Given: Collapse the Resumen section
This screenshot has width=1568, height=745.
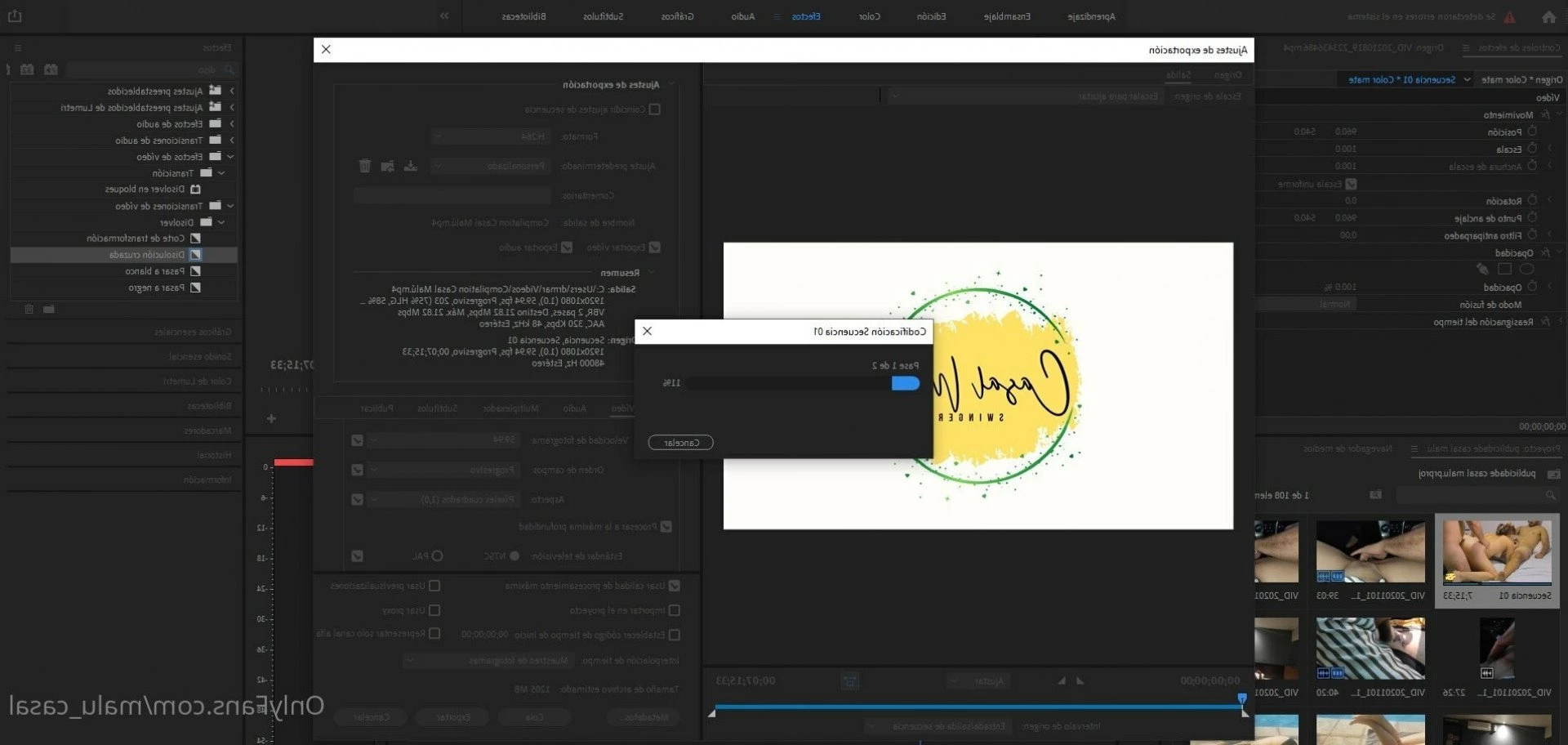Looking at the screenshot, I should [x=651, y=273].
